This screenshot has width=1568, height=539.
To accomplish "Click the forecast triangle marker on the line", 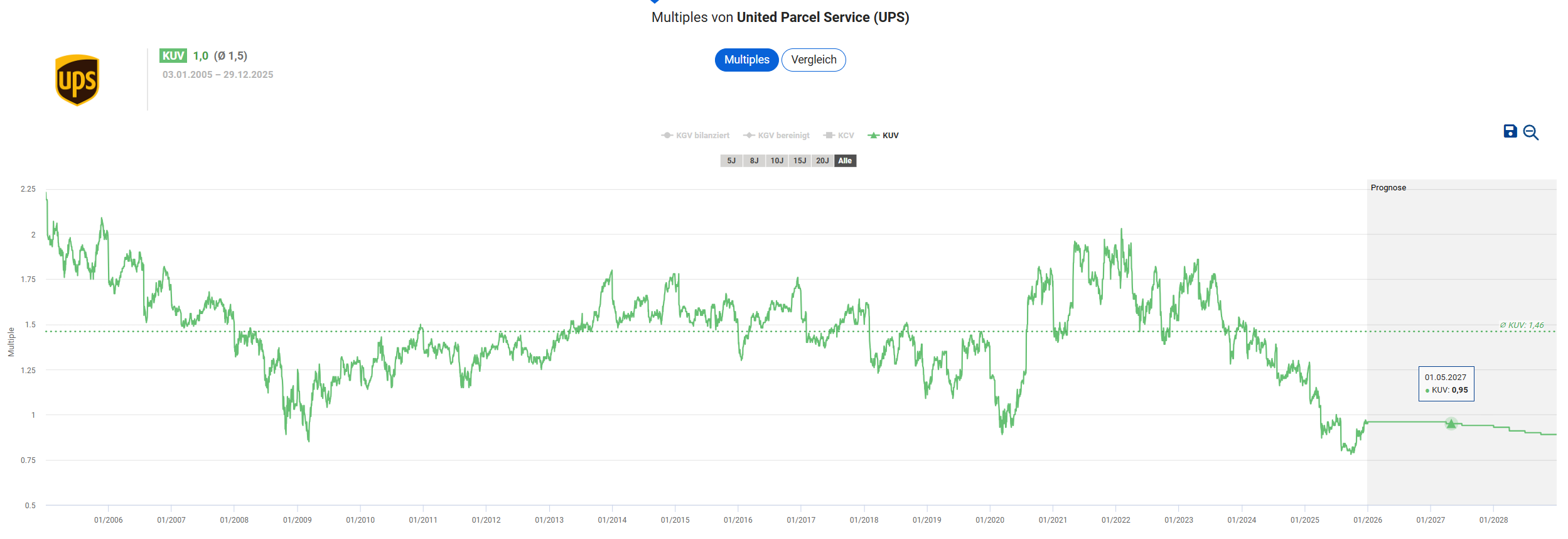I will coord(1451,423).
